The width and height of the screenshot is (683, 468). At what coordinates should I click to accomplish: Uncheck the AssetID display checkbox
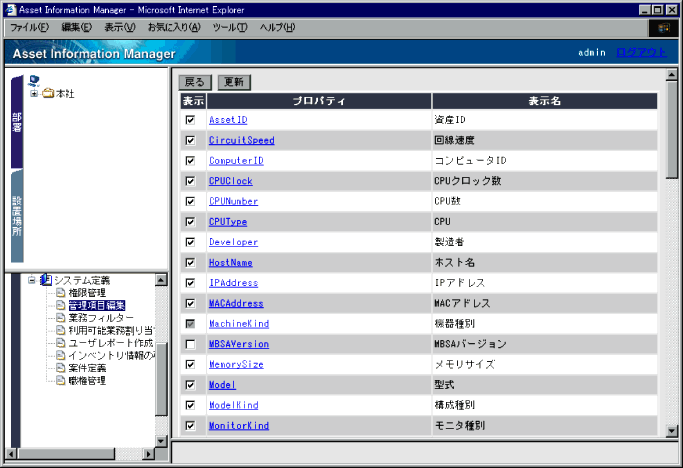click(x=190, y=120)
